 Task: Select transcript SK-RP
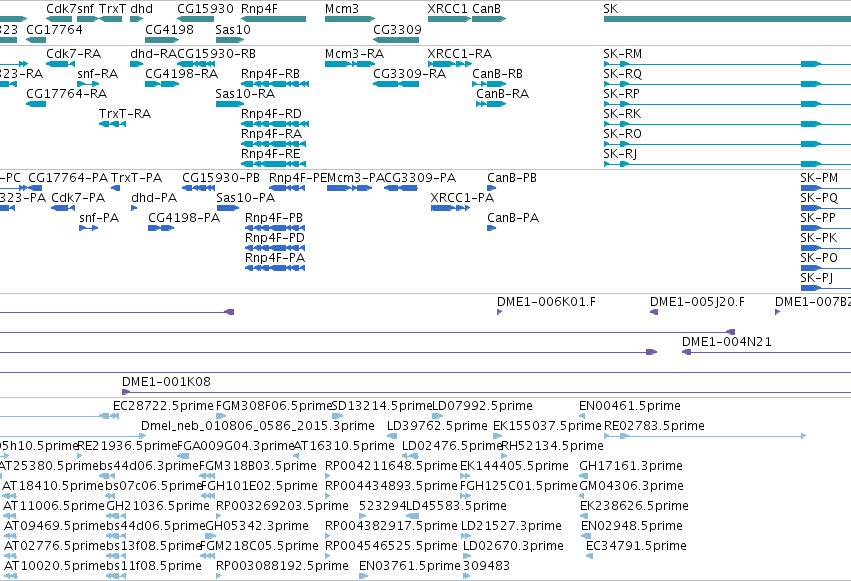[x=621, y=94]
